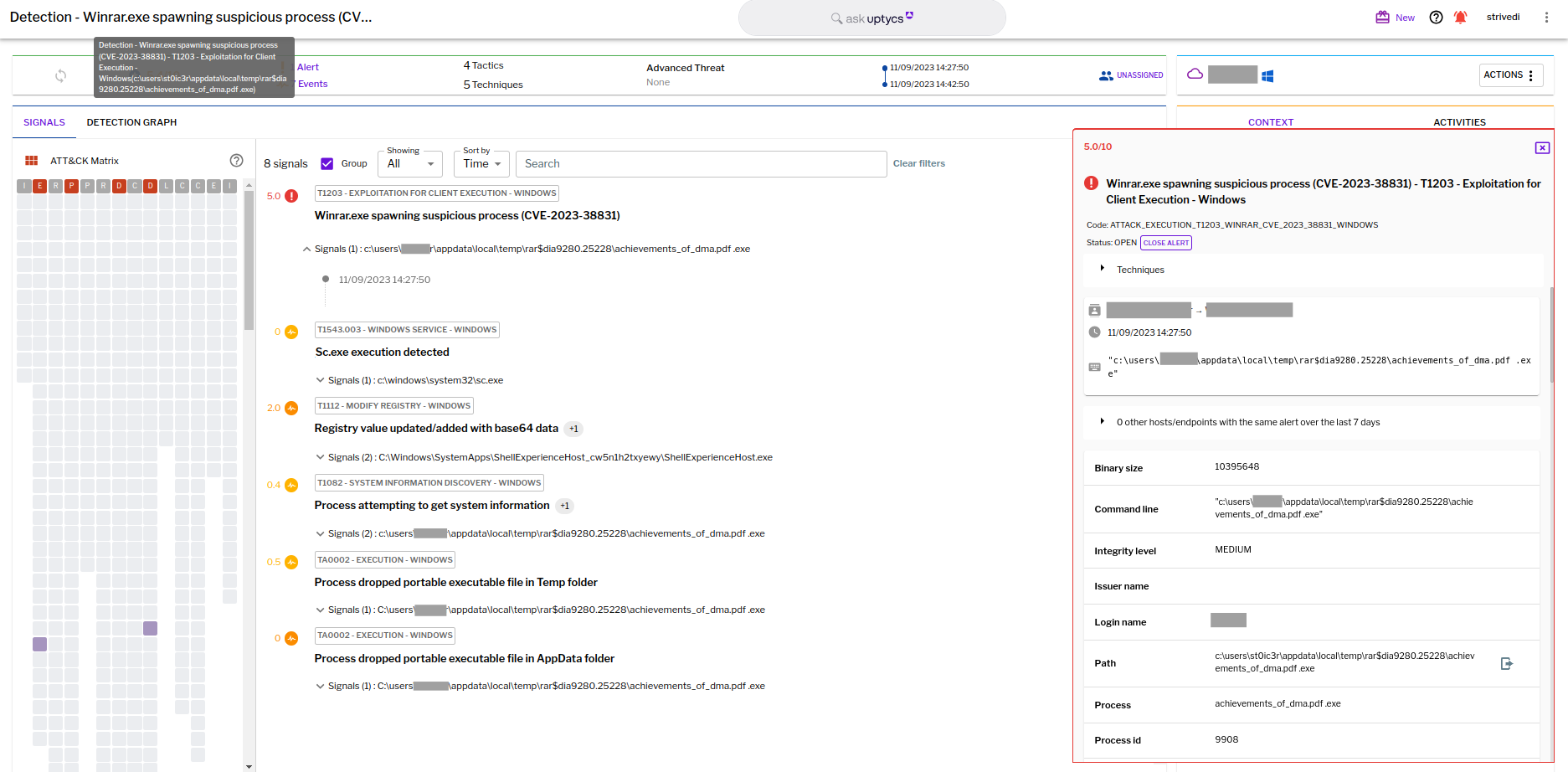Open the notifications bell icon

1461,17
